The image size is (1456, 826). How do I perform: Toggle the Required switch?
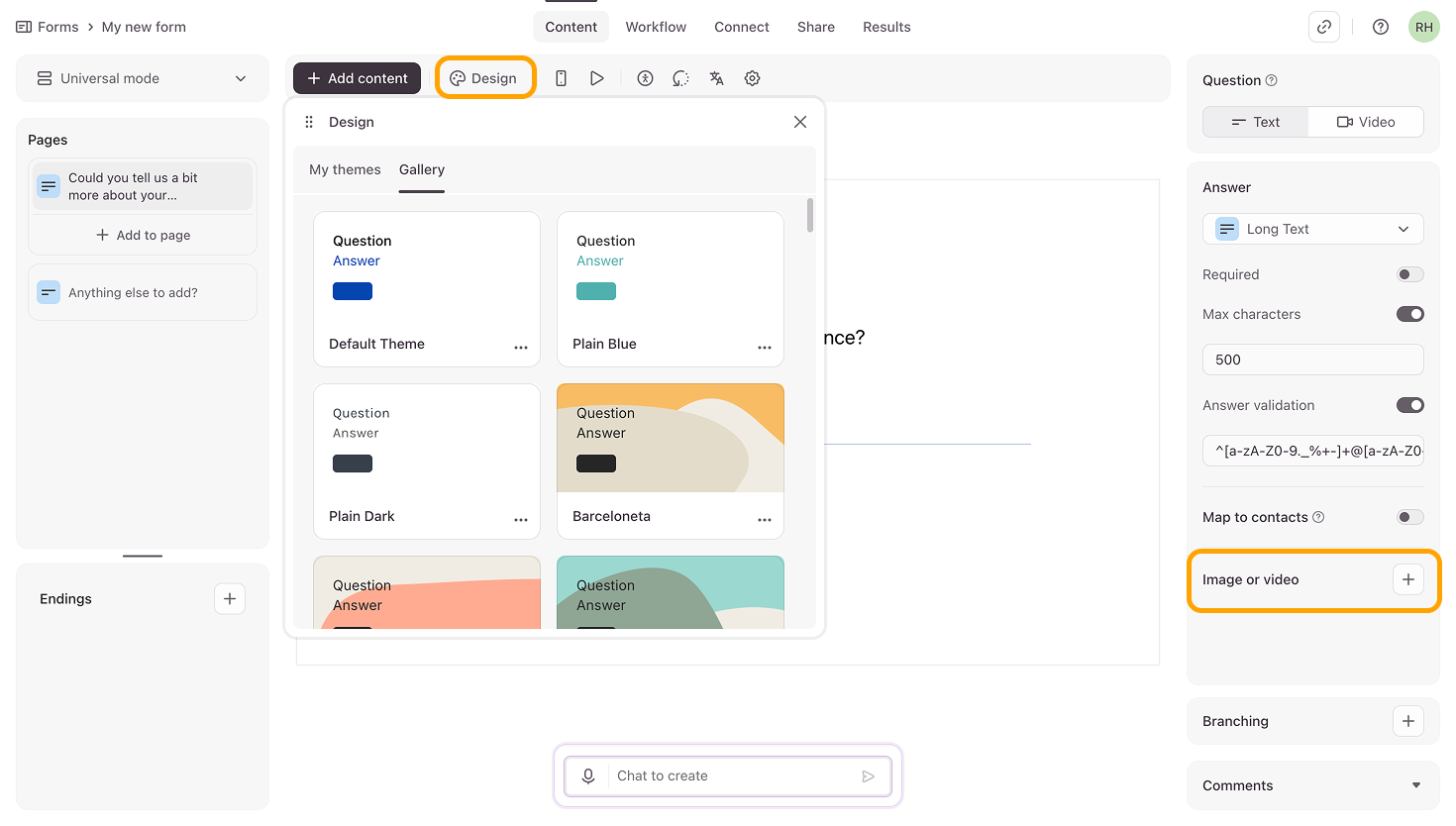click(x=1409, y=274)
